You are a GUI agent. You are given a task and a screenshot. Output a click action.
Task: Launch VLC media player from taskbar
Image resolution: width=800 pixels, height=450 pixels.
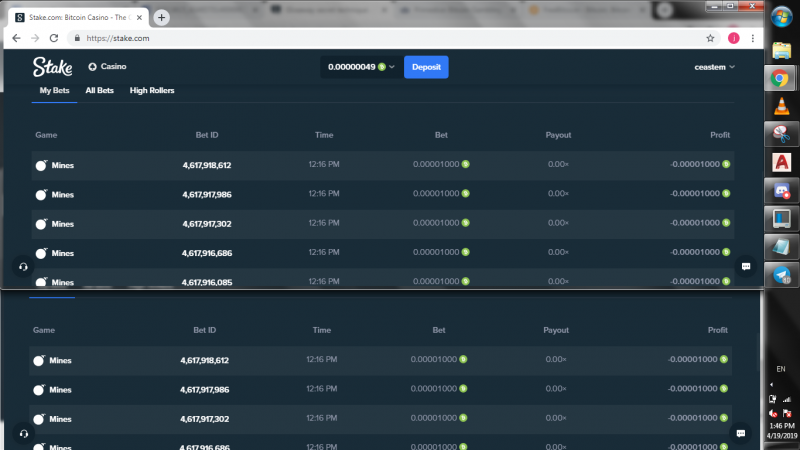[782, 107]
